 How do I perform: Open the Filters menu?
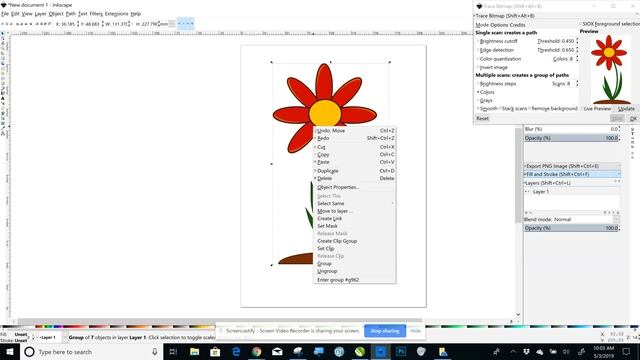[x=96, y=14]
